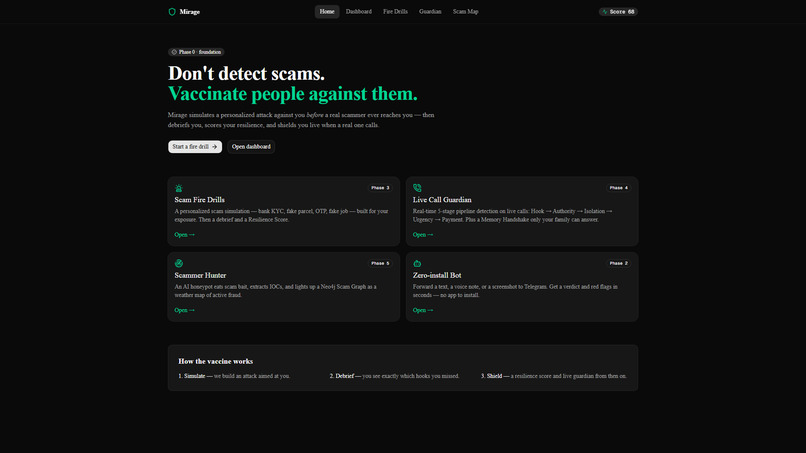Screen dimensions: 806x453
Task: Follow the Open link under Live Call Guardian
Action: click(423, 234)
